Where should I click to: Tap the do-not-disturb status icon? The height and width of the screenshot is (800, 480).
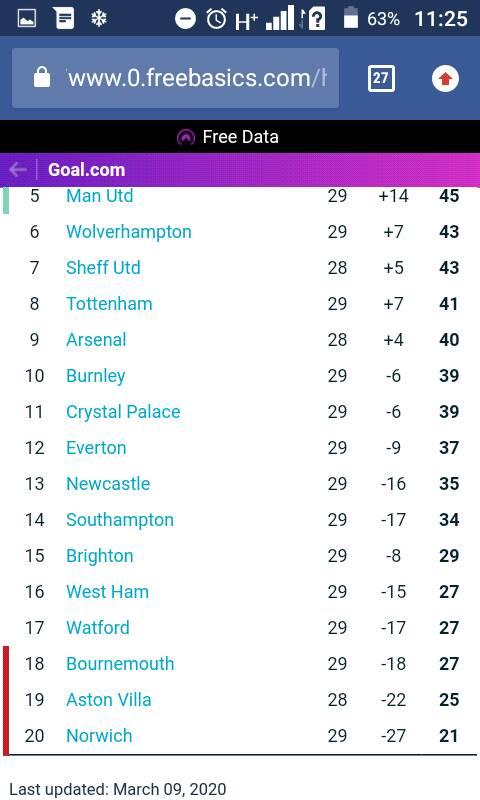pyautogui.click(x=185, y=19)
